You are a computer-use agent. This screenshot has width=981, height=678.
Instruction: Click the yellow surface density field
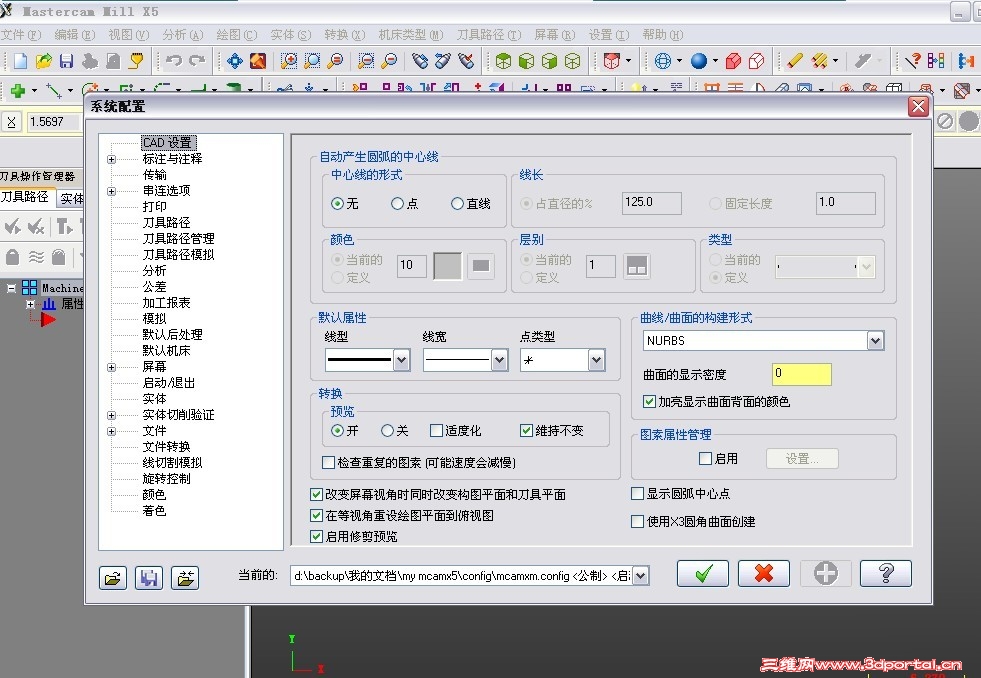click(801, 374)
